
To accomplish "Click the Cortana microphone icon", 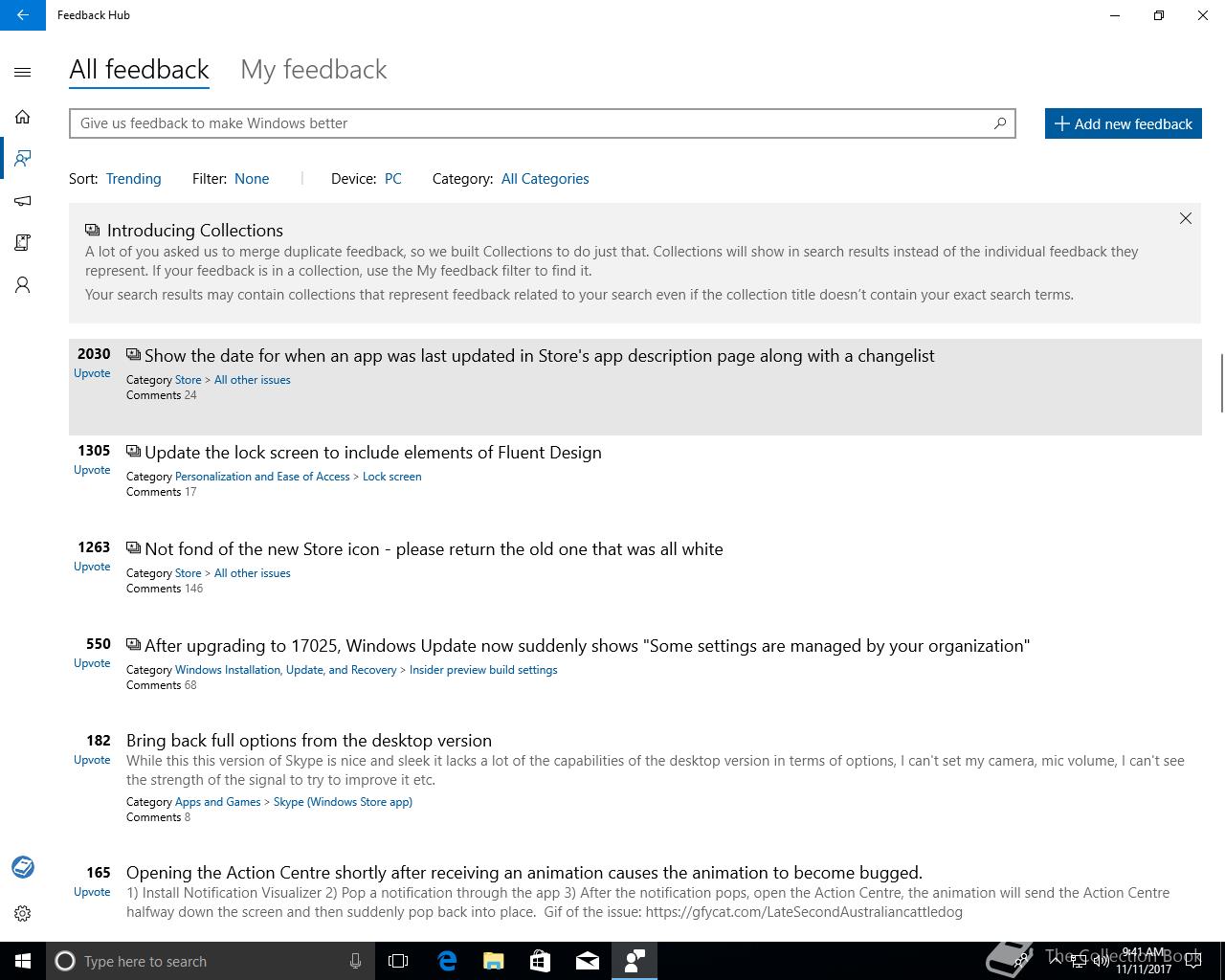I will (355, 961).
